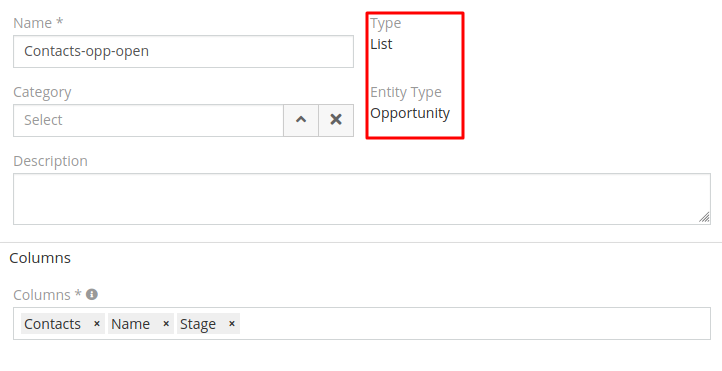Click the Entity Type label
This screenshot has height=371, width=722.
point(406,92)
